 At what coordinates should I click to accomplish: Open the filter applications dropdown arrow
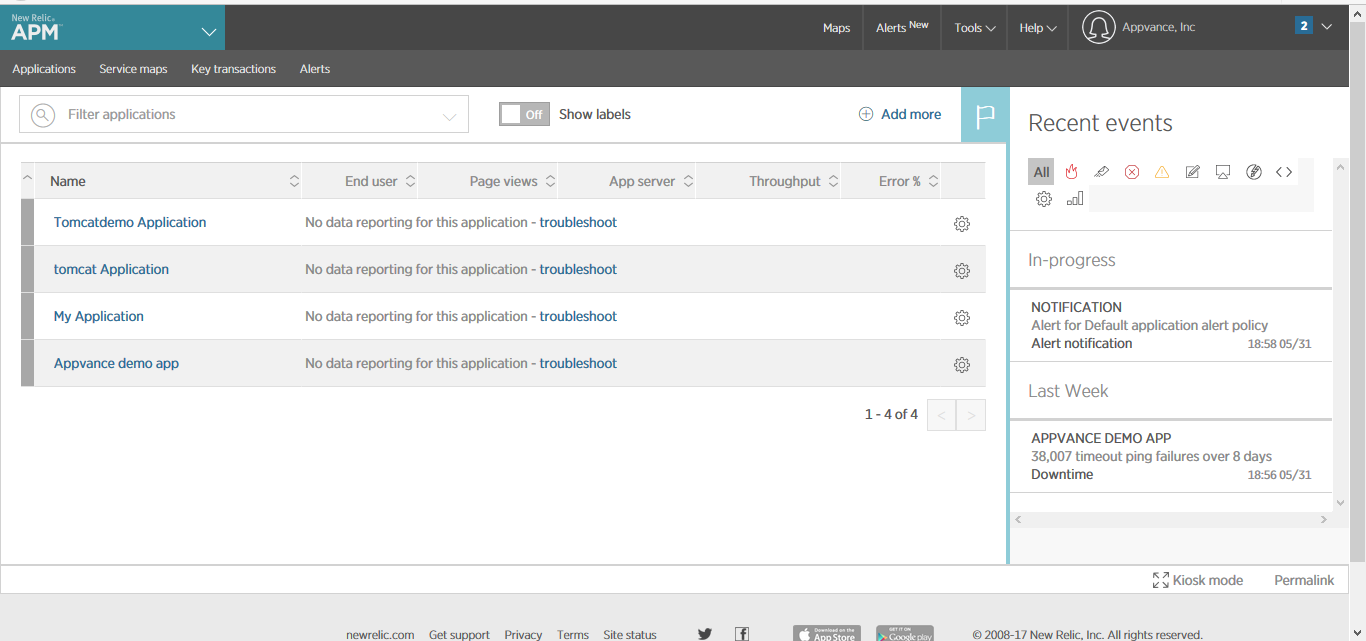[449, 116]
